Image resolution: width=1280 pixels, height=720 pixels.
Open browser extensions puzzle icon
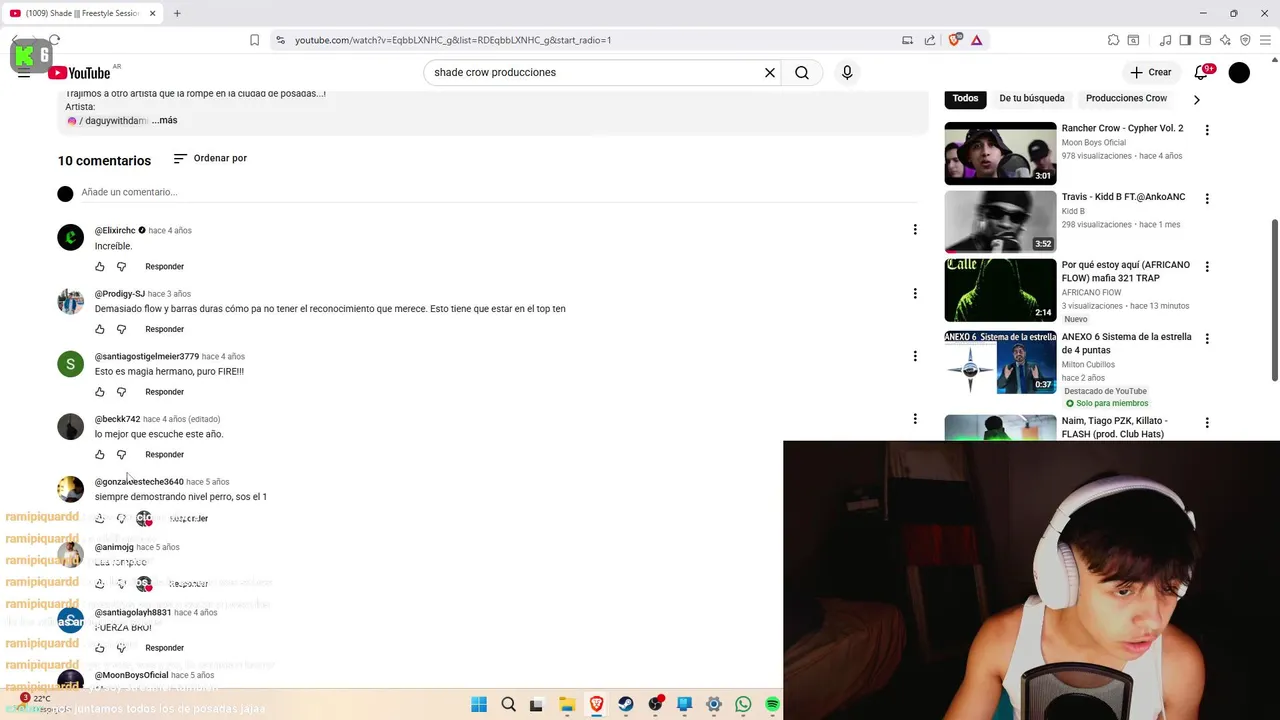pos(1113,40)
